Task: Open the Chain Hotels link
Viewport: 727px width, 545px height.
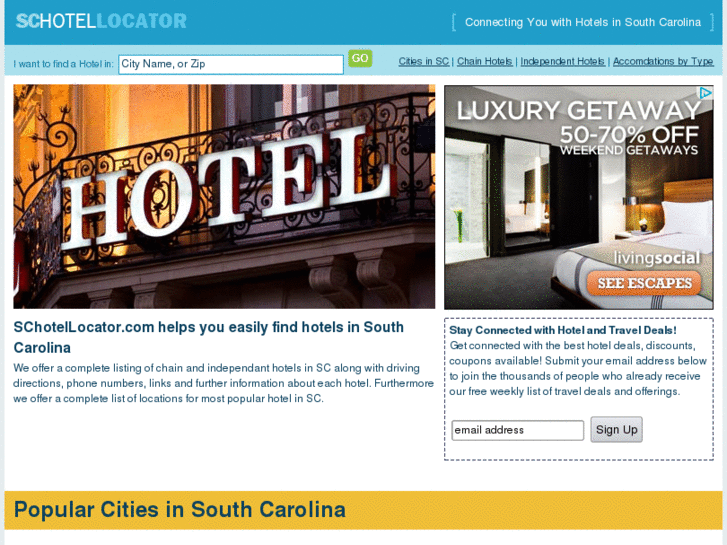Action: [485, 61]
